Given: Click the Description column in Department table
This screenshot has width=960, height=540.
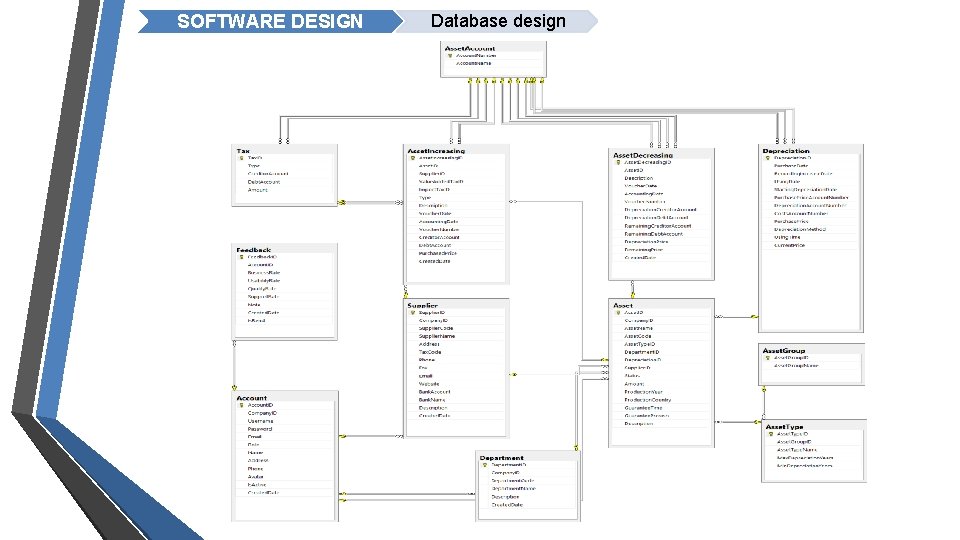Looking at the screenshot, I should [505, 497].
